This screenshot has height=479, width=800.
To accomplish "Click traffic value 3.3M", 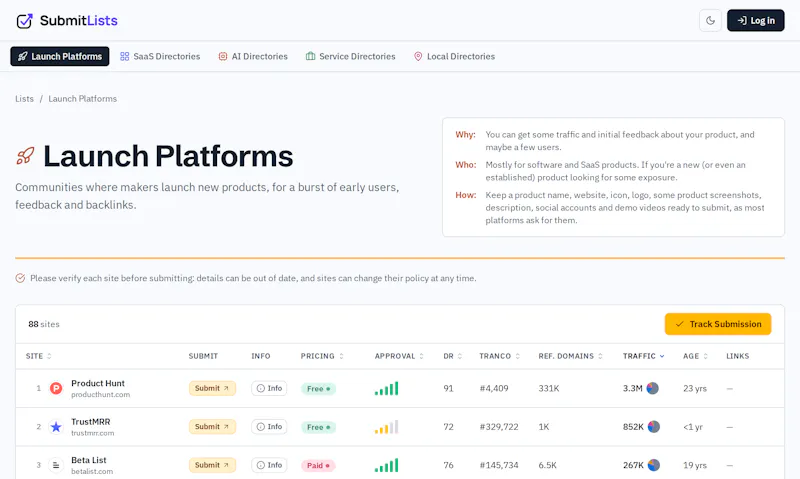I will click(633, 388).
